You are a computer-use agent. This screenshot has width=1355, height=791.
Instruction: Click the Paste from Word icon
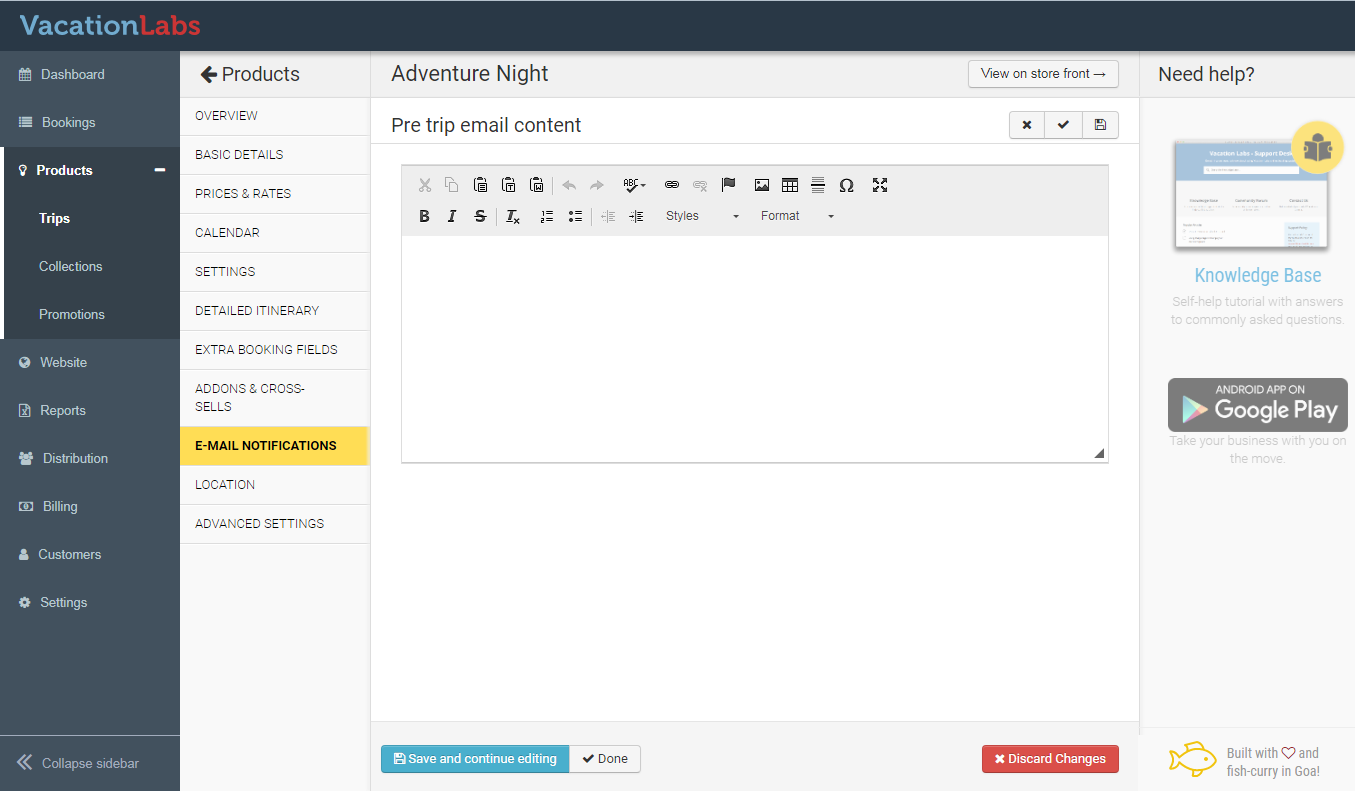[537, 185]
